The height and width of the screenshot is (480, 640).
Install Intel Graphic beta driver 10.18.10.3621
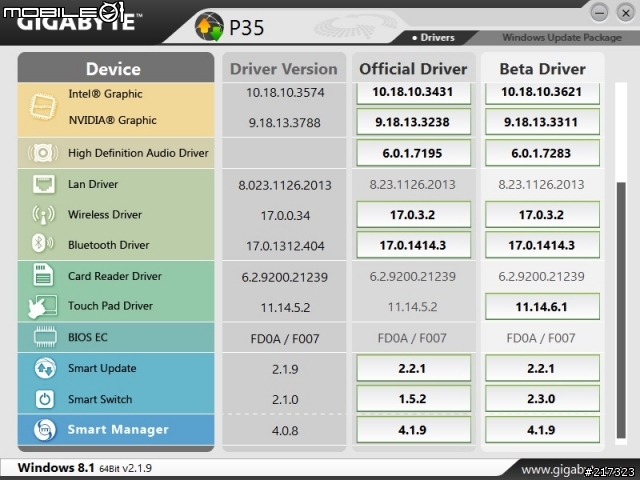pos(542,92)
